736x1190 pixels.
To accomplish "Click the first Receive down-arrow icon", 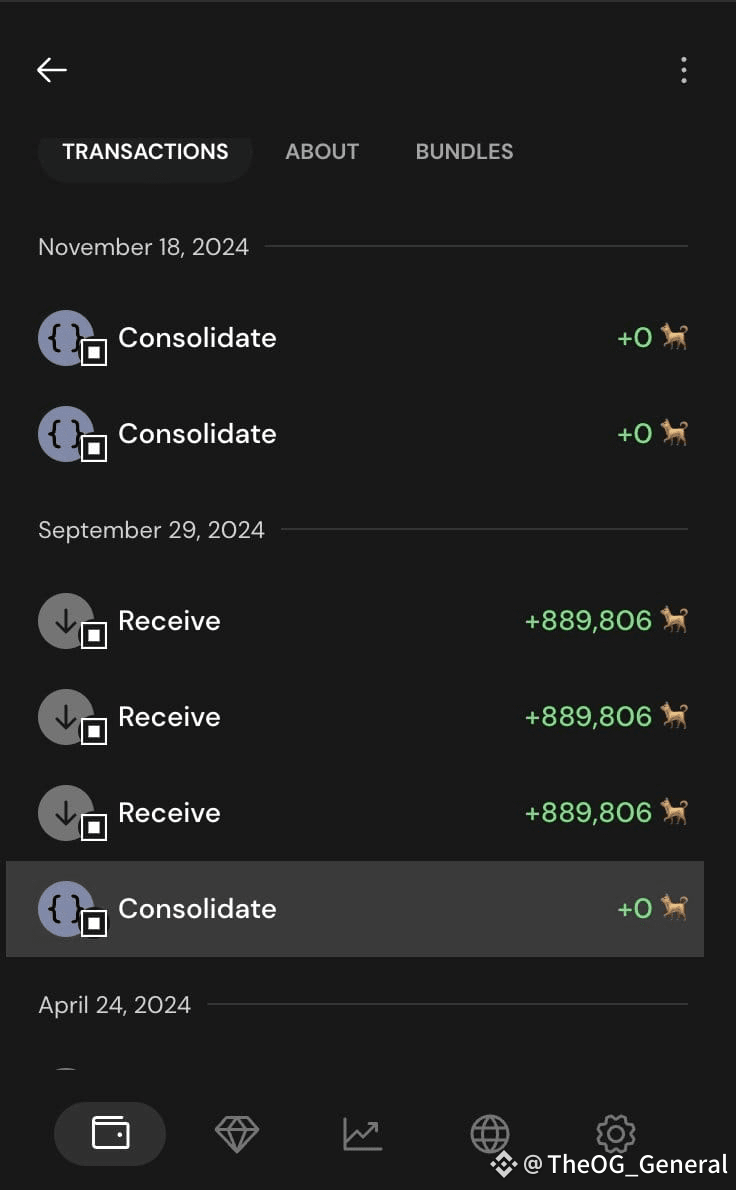I will [67, 621].
